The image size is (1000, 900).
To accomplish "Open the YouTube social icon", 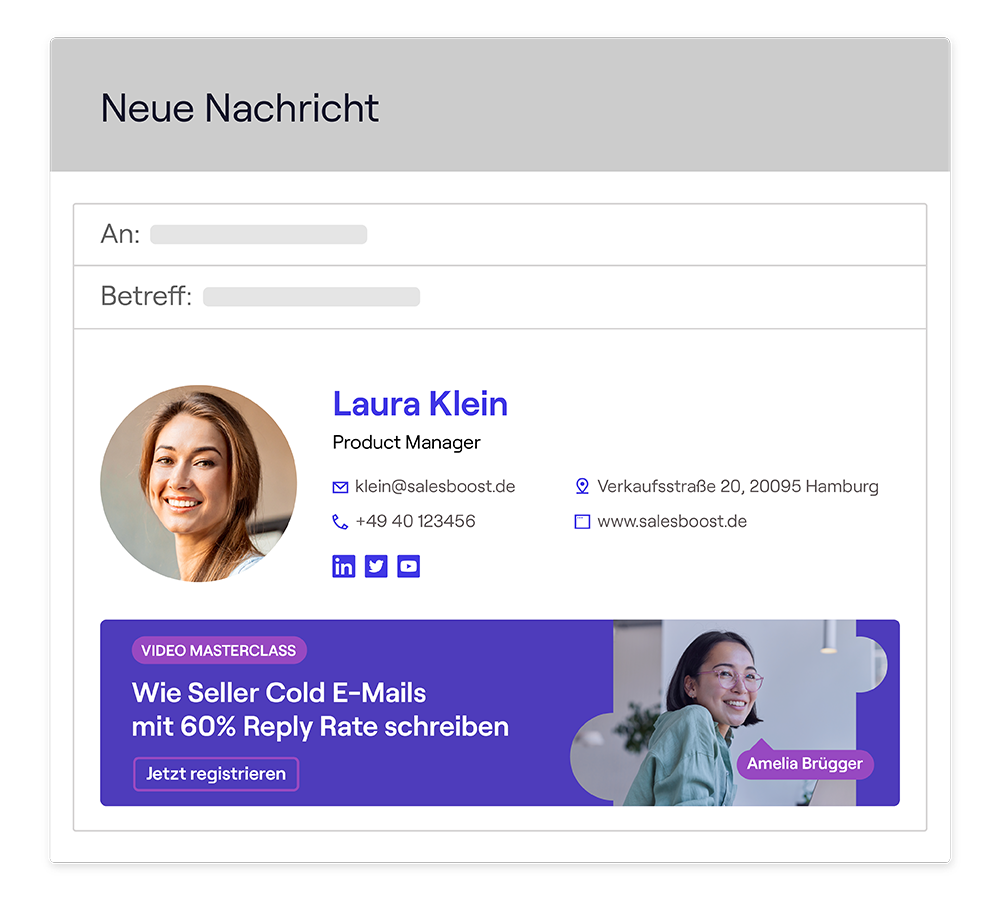I will click(x=408, y=566).
